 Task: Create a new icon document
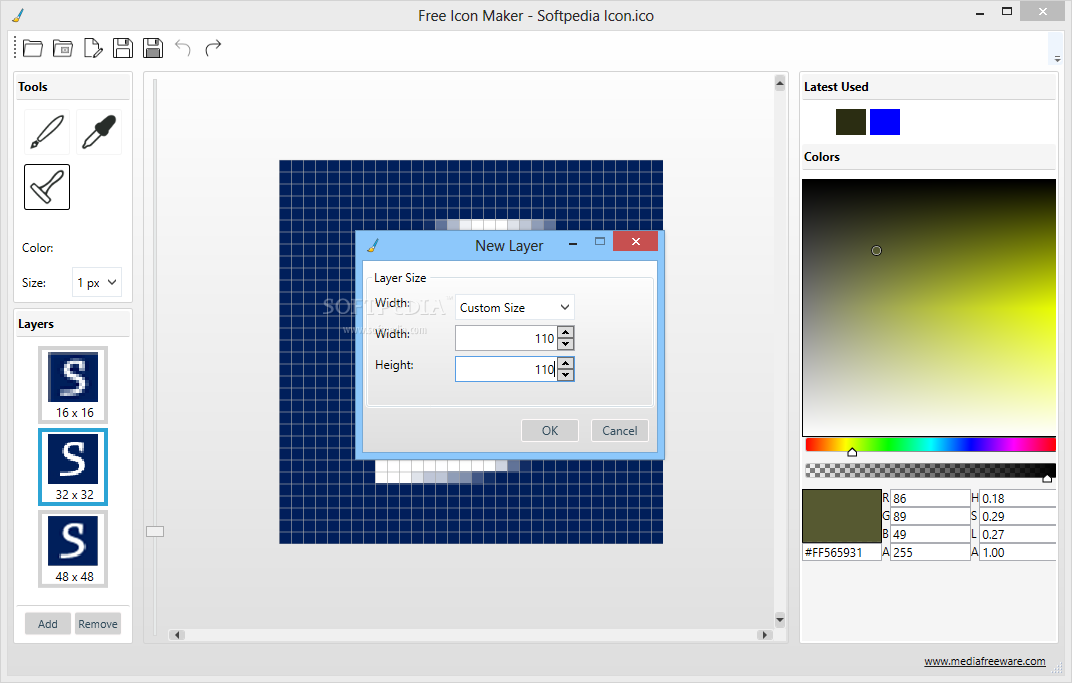[93, 47]
